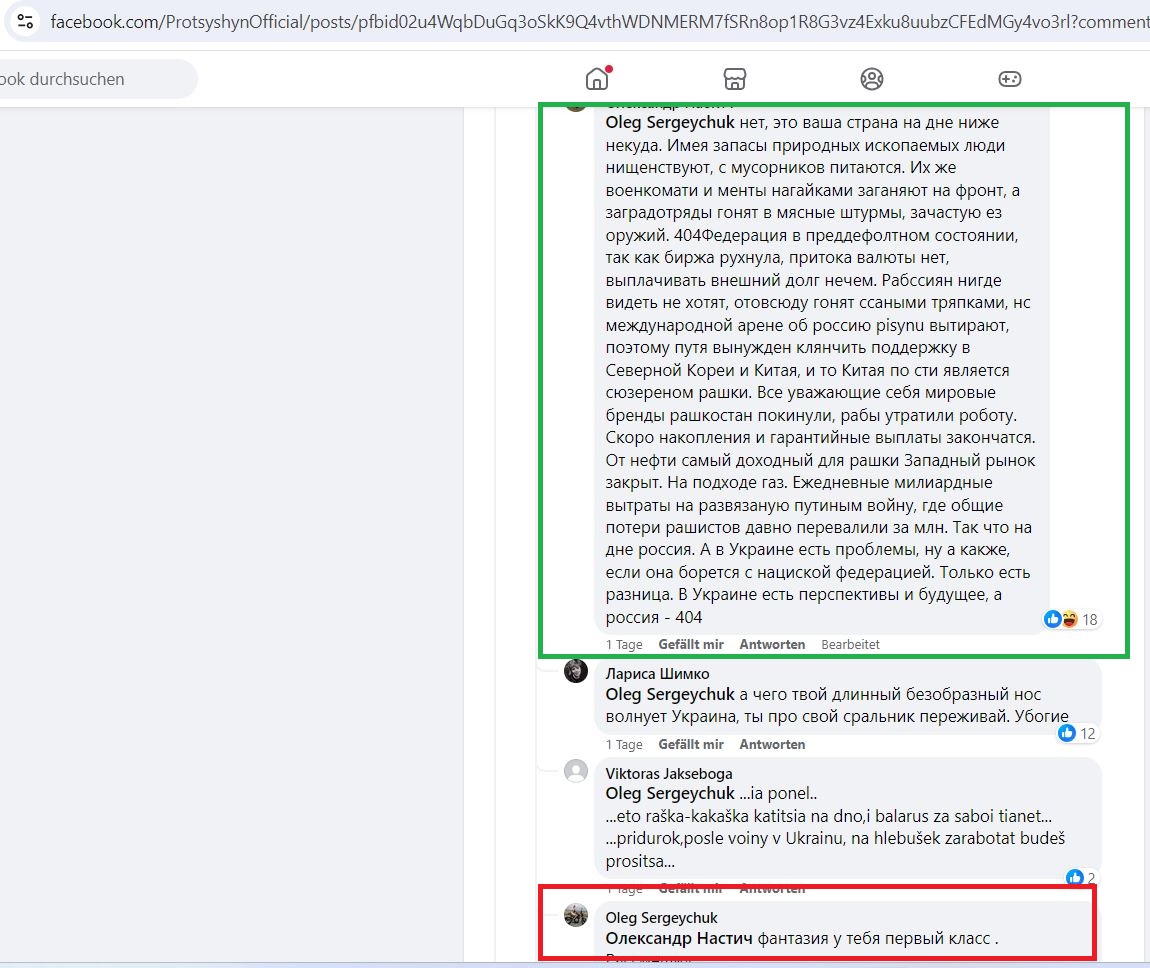Open the Bearbeitet edit history link
The height and width of the screenshot is (968, 1150).
coord(850,645)
